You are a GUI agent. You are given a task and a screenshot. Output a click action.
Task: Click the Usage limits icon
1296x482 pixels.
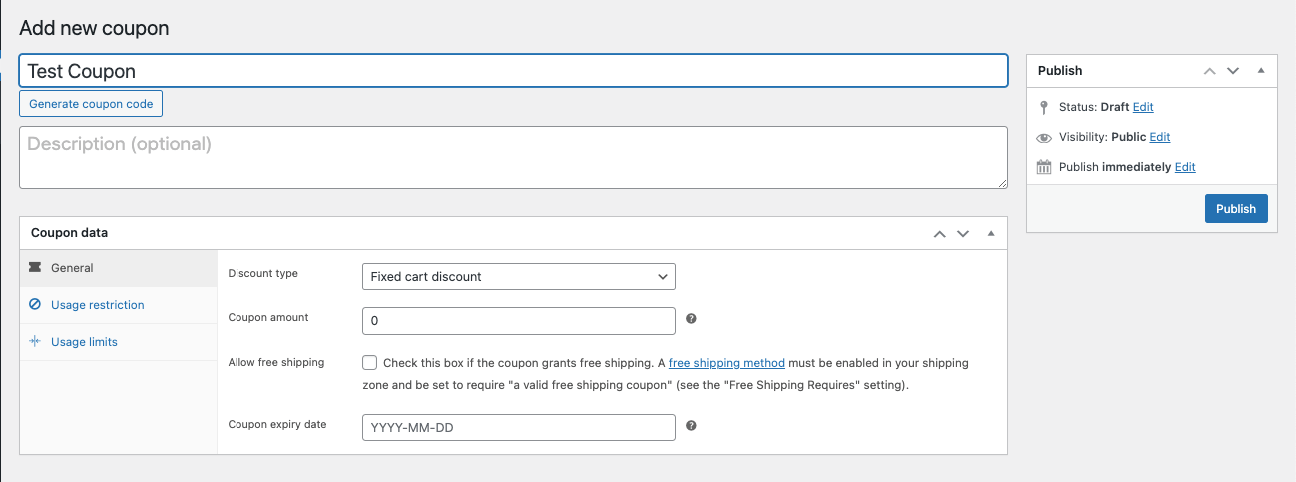pos(36,342)
